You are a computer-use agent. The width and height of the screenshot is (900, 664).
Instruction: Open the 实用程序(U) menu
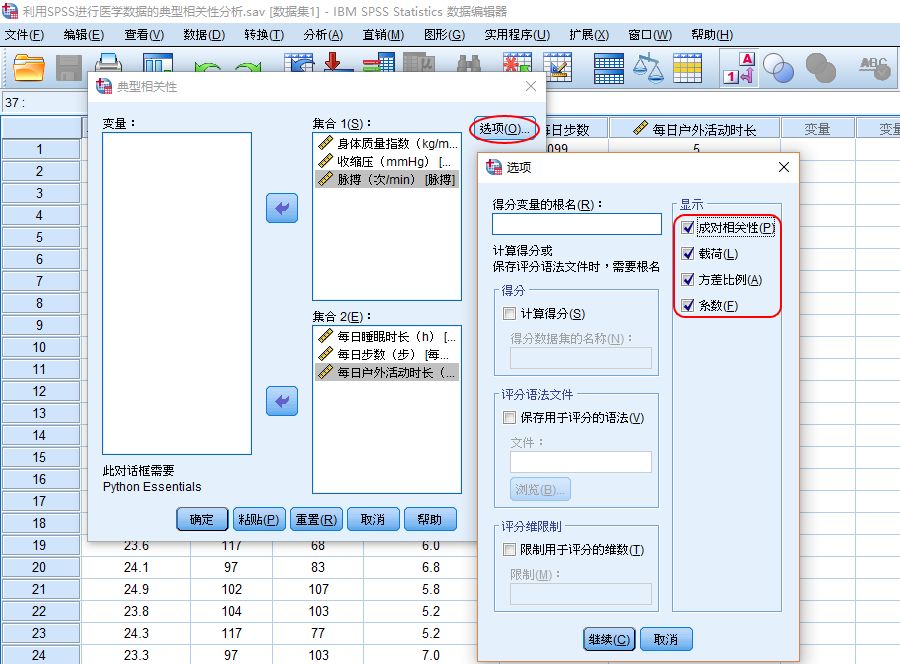click(x=517, y=35)
